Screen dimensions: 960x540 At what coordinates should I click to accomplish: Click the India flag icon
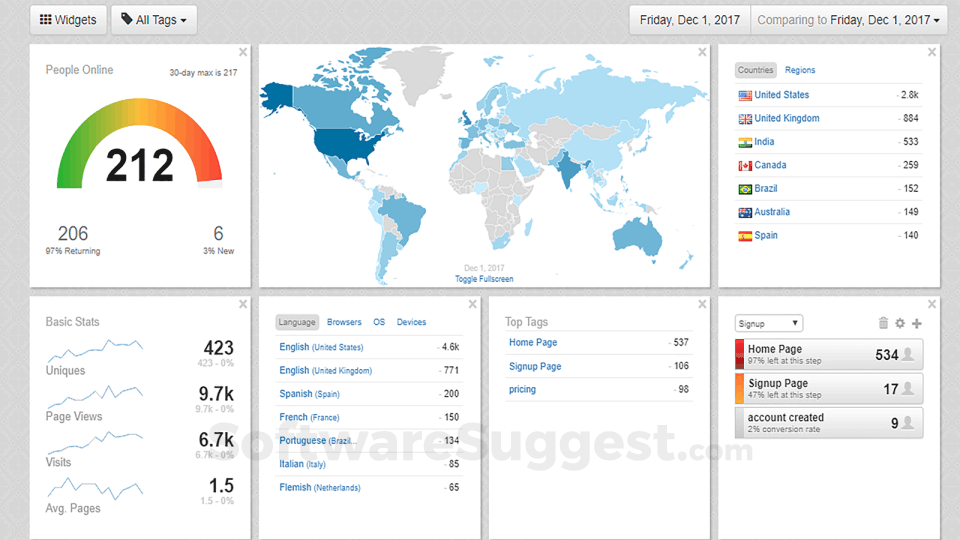coord(745,142)
